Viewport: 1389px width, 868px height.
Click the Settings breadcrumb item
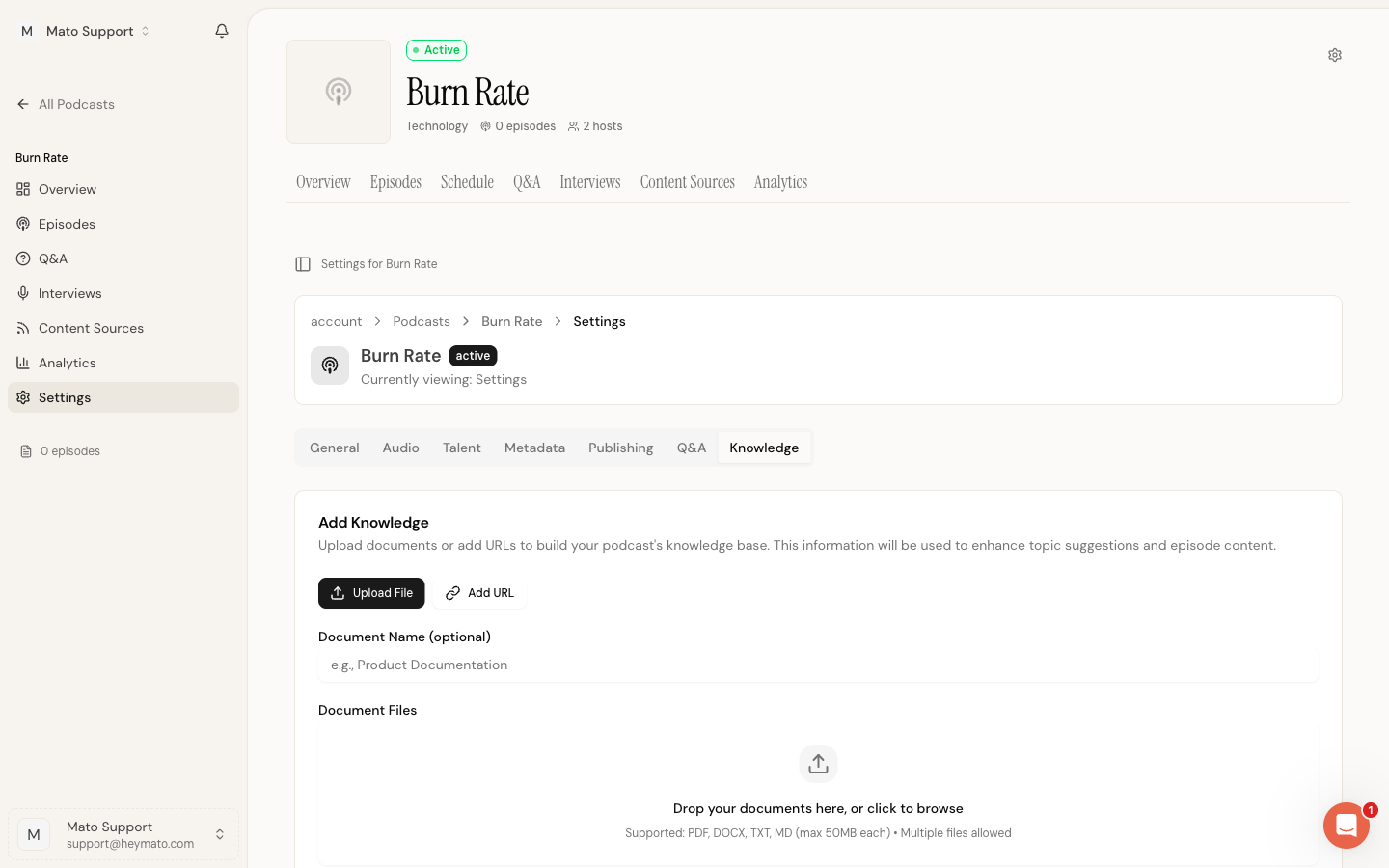pos(599,321)
